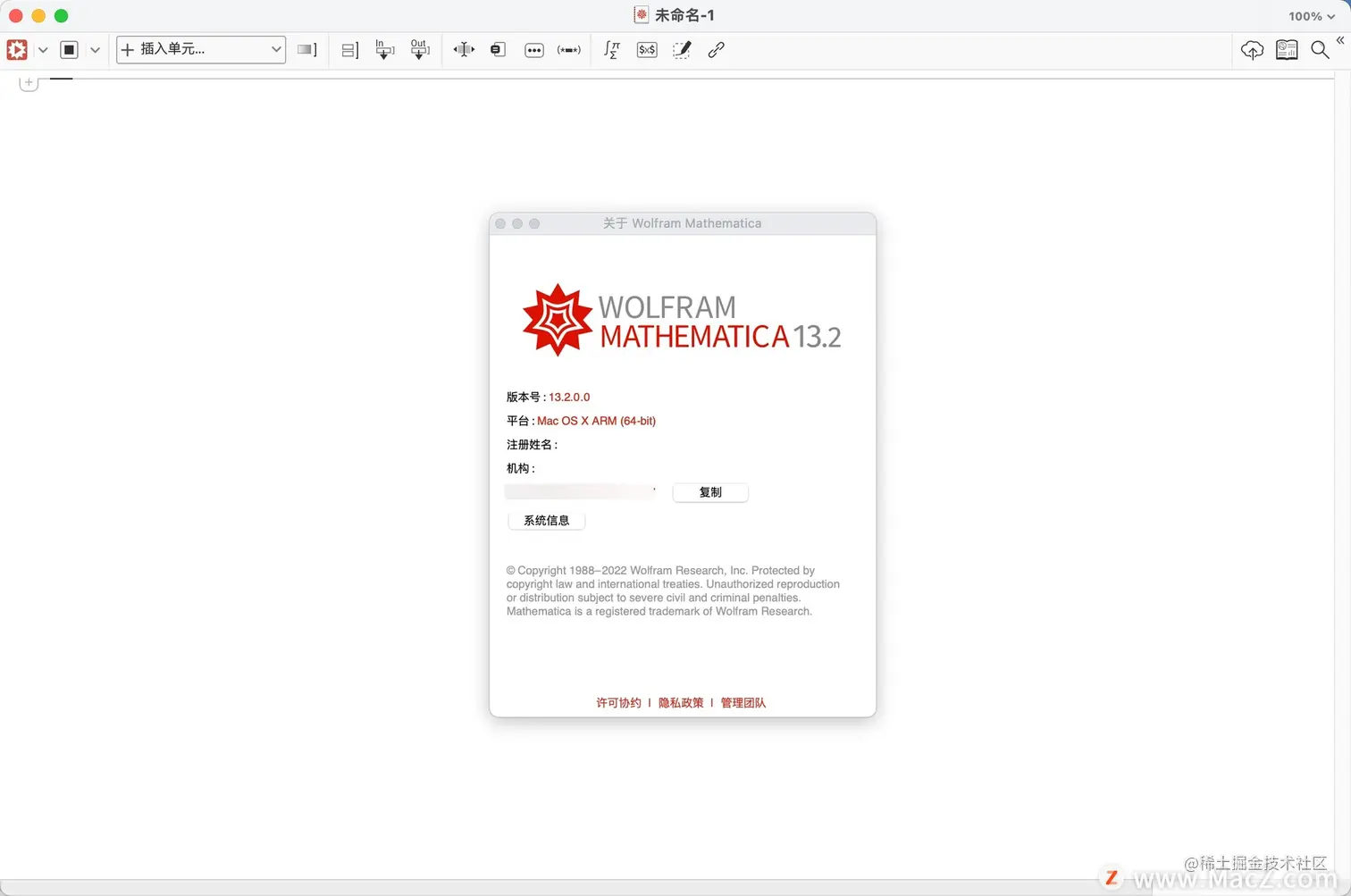Click the comment (*—*) icon
The width and height of the screenshot is (1351, 896).
click(569, 50)
